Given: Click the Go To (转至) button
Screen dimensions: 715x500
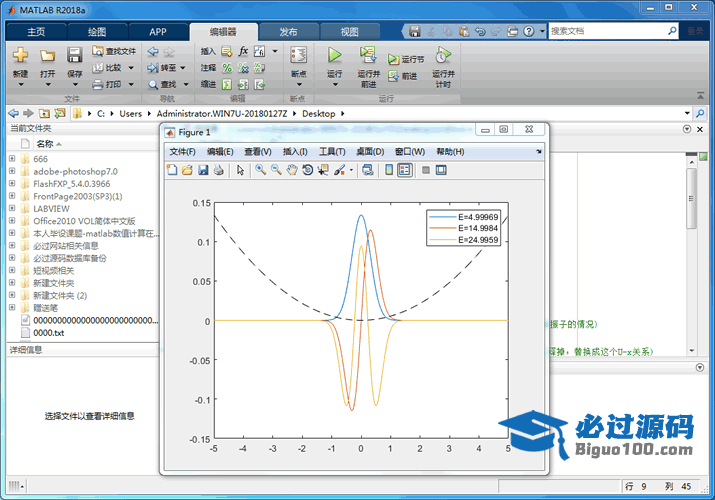Looking at the screenshot, I should coord(162,68).
